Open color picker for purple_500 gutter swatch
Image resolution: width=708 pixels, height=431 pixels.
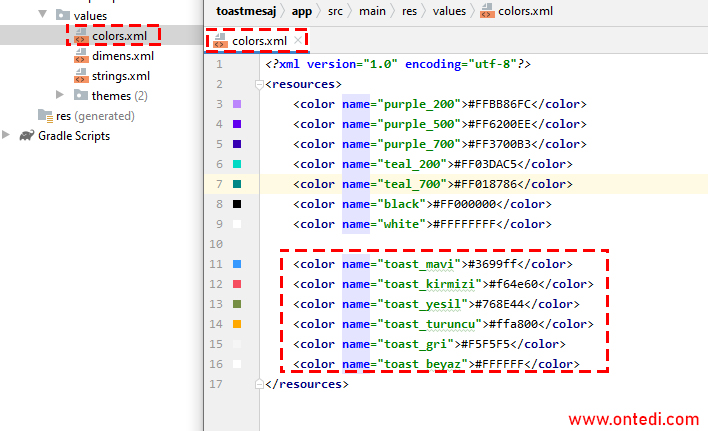[237, 124]
